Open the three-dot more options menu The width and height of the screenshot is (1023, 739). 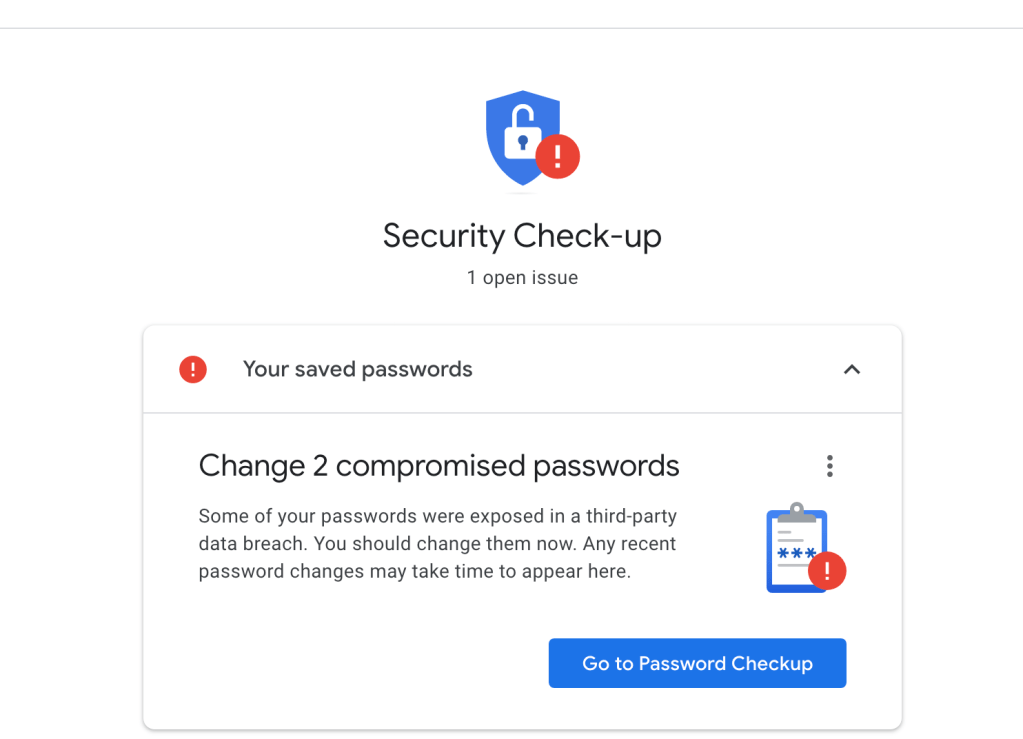(x=829, y=466)
